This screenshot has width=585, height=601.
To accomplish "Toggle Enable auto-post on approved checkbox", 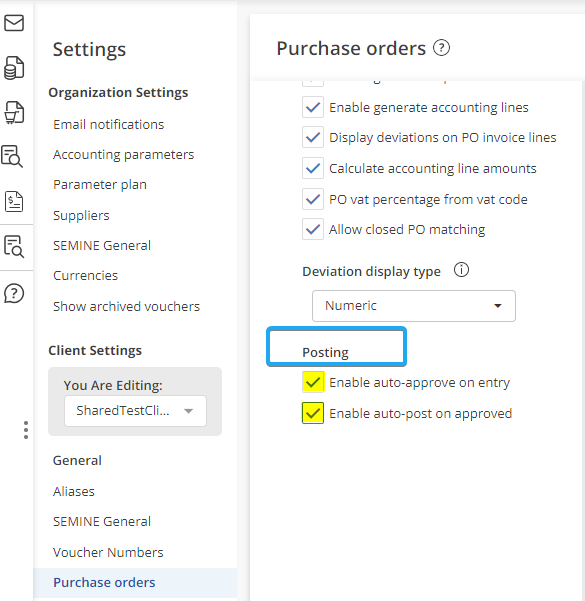I will tap(313, 413).
